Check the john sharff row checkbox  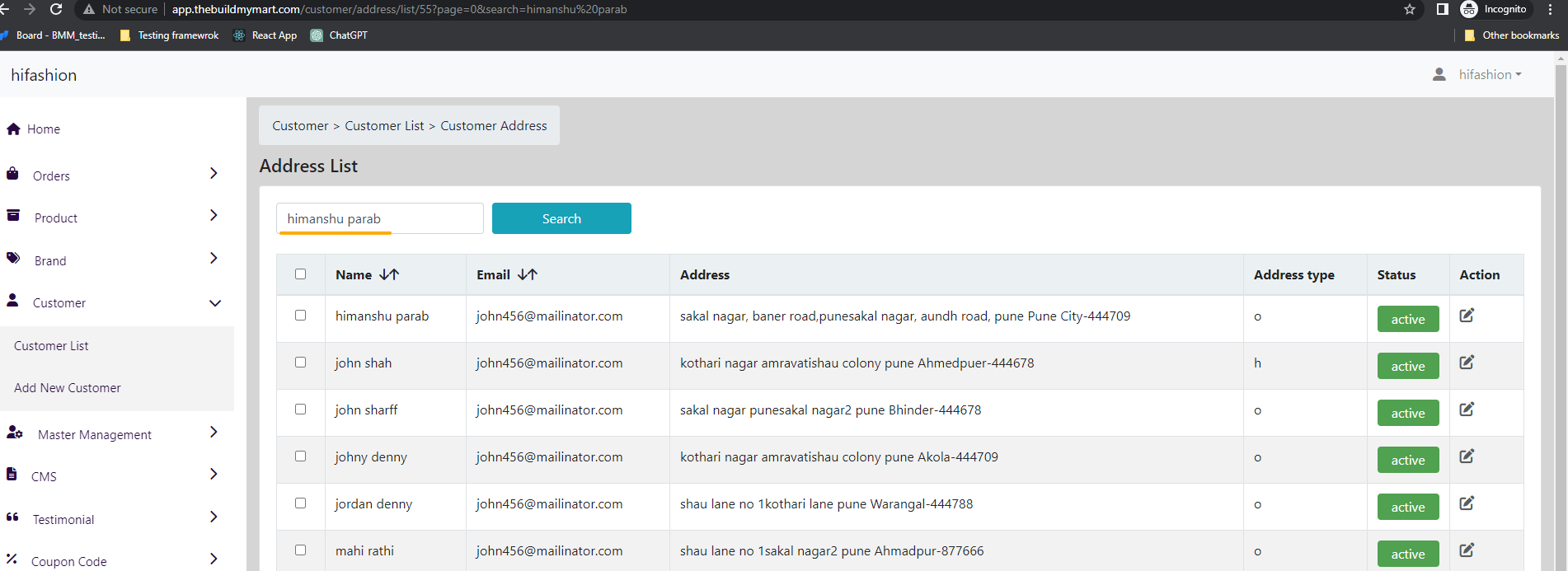[300, 410]
